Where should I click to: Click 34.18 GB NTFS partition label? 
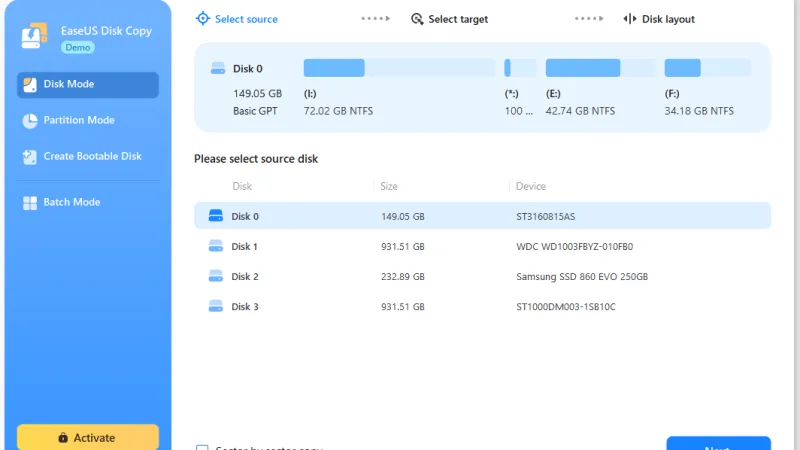(699, 111)
